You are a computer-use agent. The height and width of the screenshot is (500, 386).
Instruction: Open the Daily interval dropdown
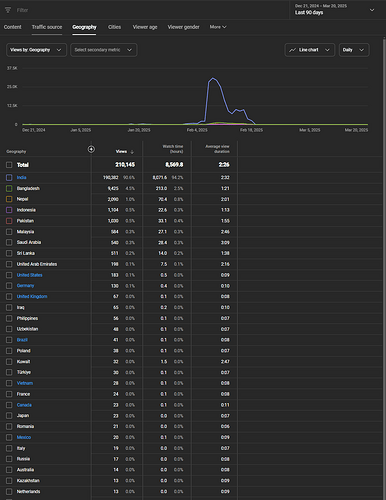pos(354,50)
